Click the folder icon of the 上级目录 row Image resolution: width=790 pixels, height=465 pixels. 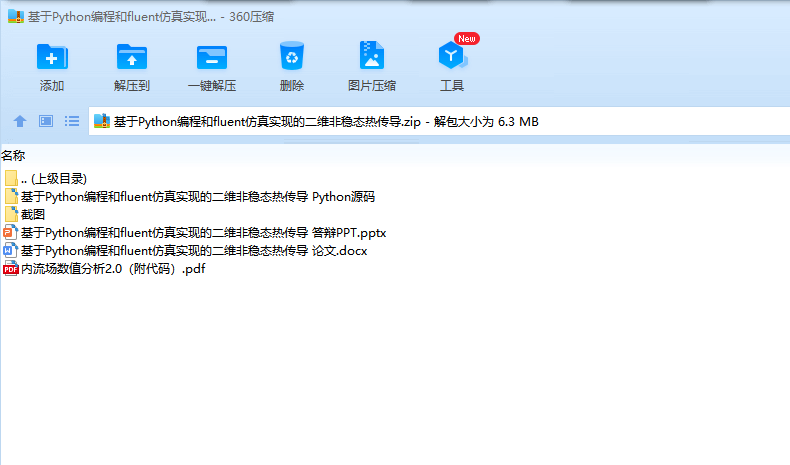[x=11, y=179]
